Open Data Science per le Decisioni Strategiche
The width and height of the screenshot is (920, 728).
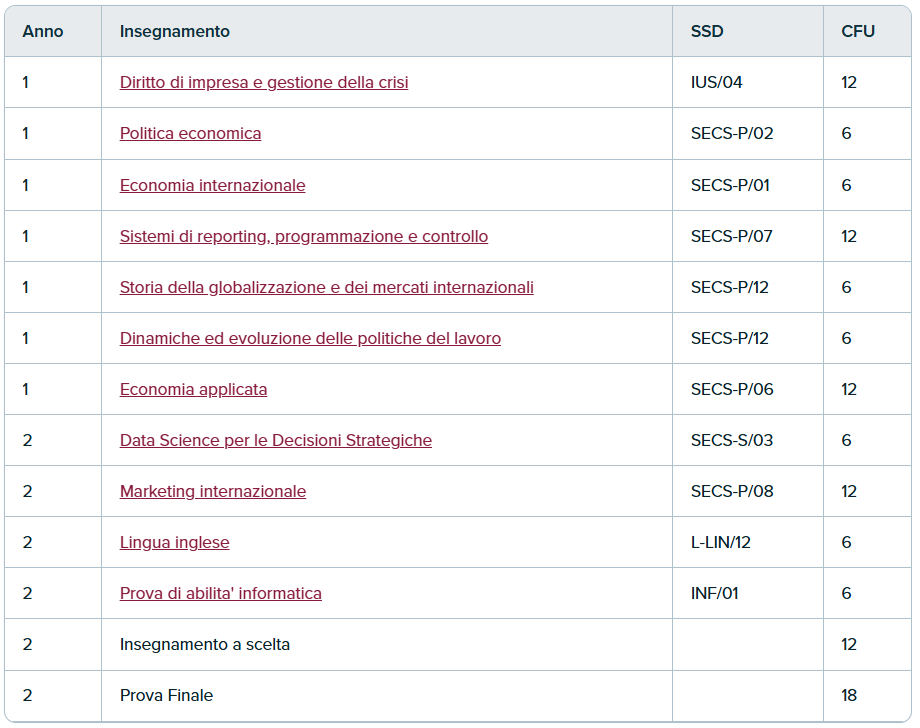pyautogui.click(x=276, y=441)
